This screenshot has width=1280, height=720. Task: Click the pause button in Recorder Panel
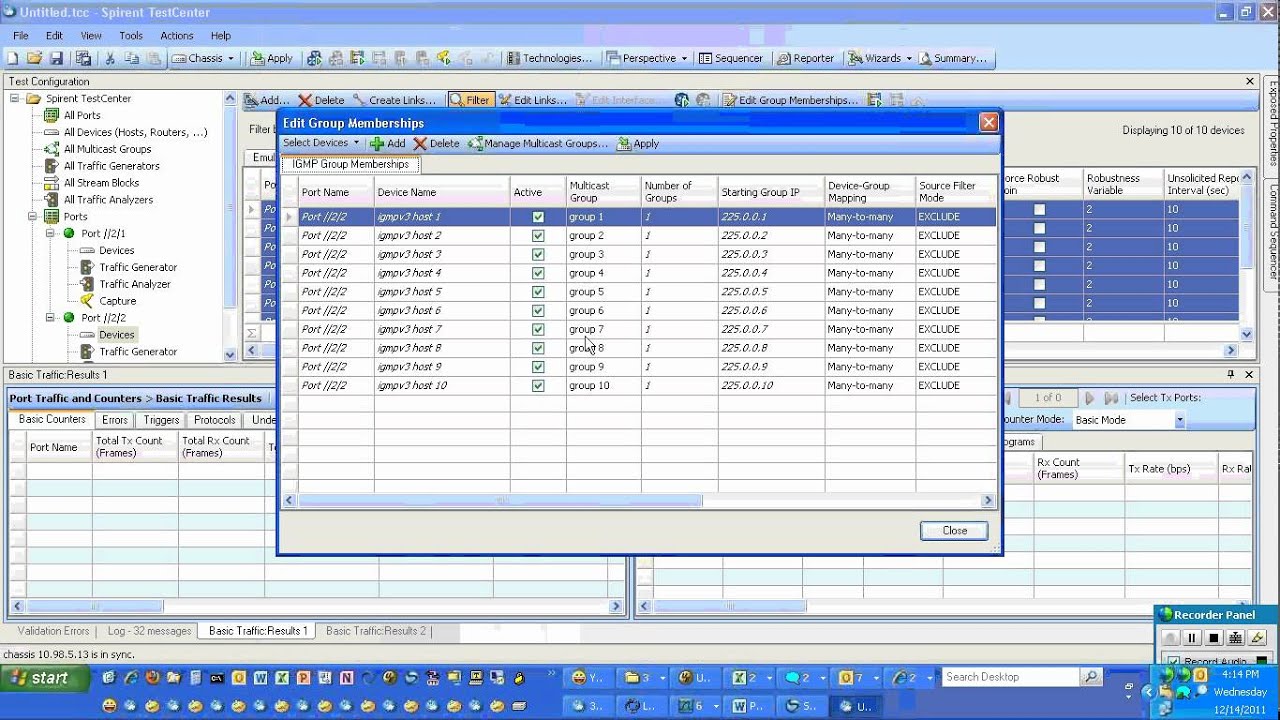[x=1191, y=638]
